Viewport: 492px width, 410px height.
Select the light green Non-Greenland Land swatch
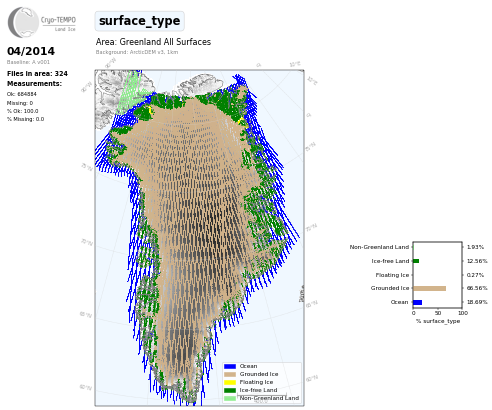point(230,398)
